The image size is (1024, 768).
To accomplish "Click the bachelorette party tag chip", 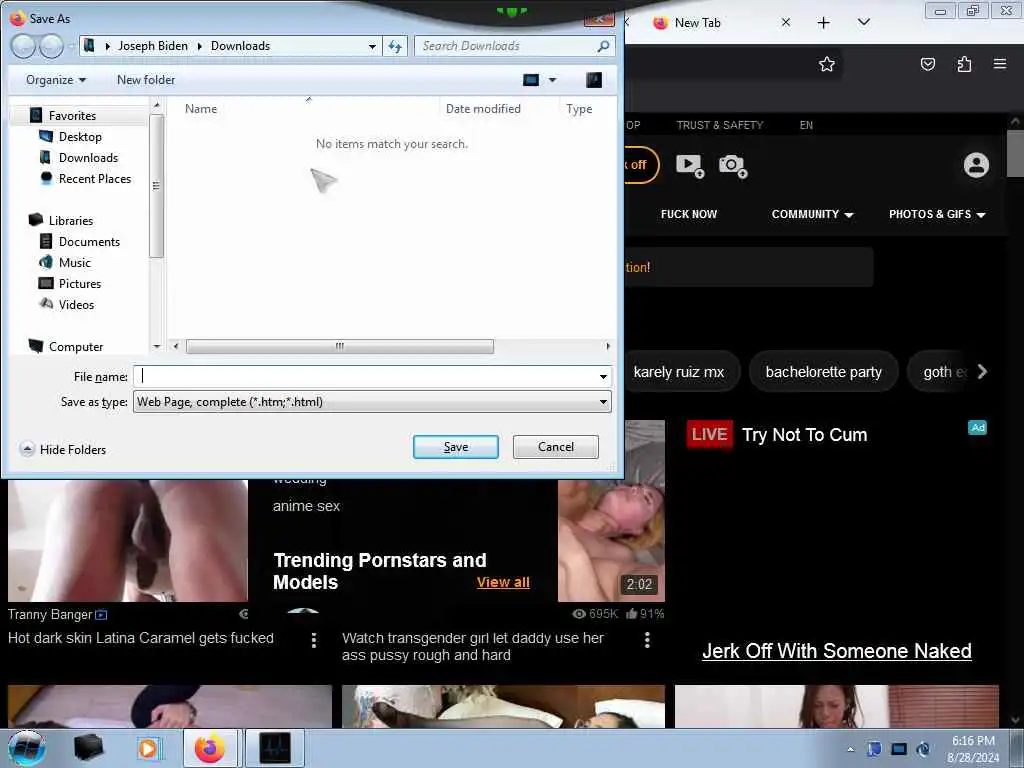I will [x=824, y=372].
